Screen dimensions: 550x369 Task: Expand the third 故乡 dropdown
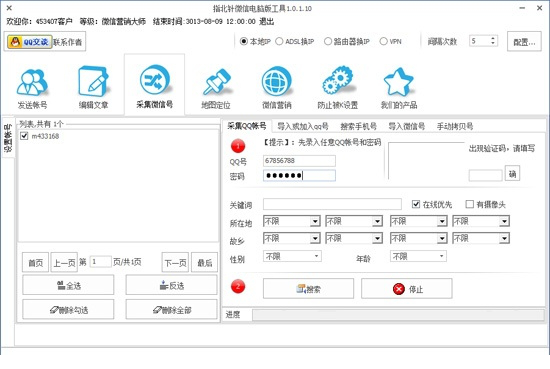coord(442,239)
